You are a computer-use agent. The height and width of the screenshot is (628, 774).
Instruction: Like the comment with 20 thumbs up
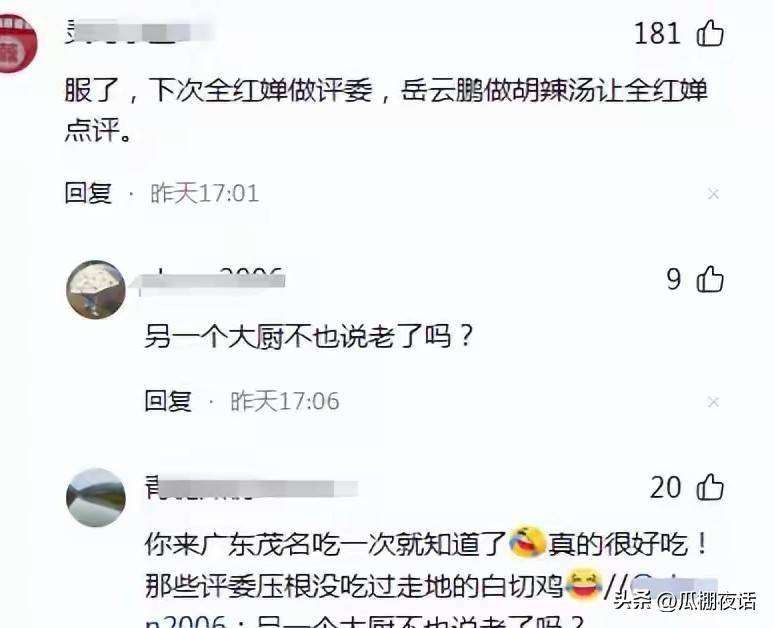[x=710, y=487]
